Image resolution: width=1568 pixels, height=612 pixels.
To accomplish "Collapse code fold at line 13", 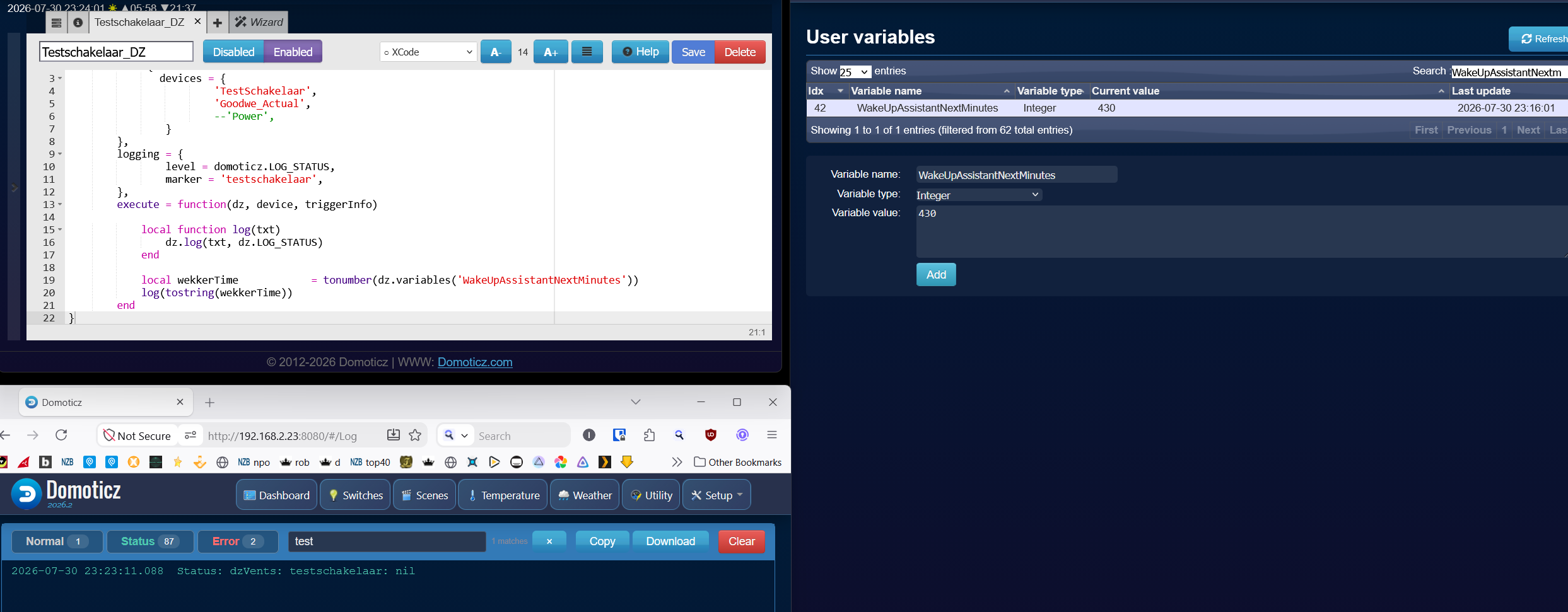I will point(60,204).
